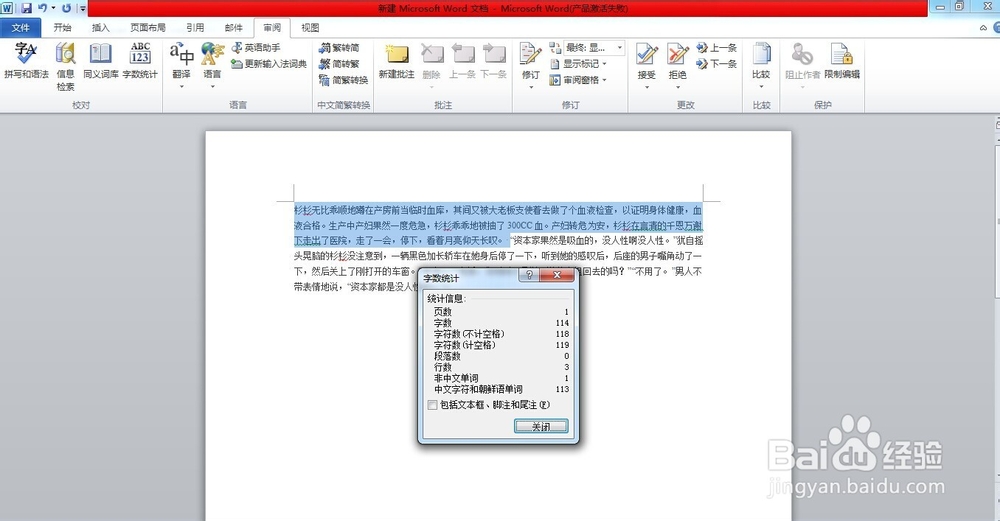The image size is (1000, 521).
Task: Switch to the Insert (插入) tab
Action: tap(101, 27)
